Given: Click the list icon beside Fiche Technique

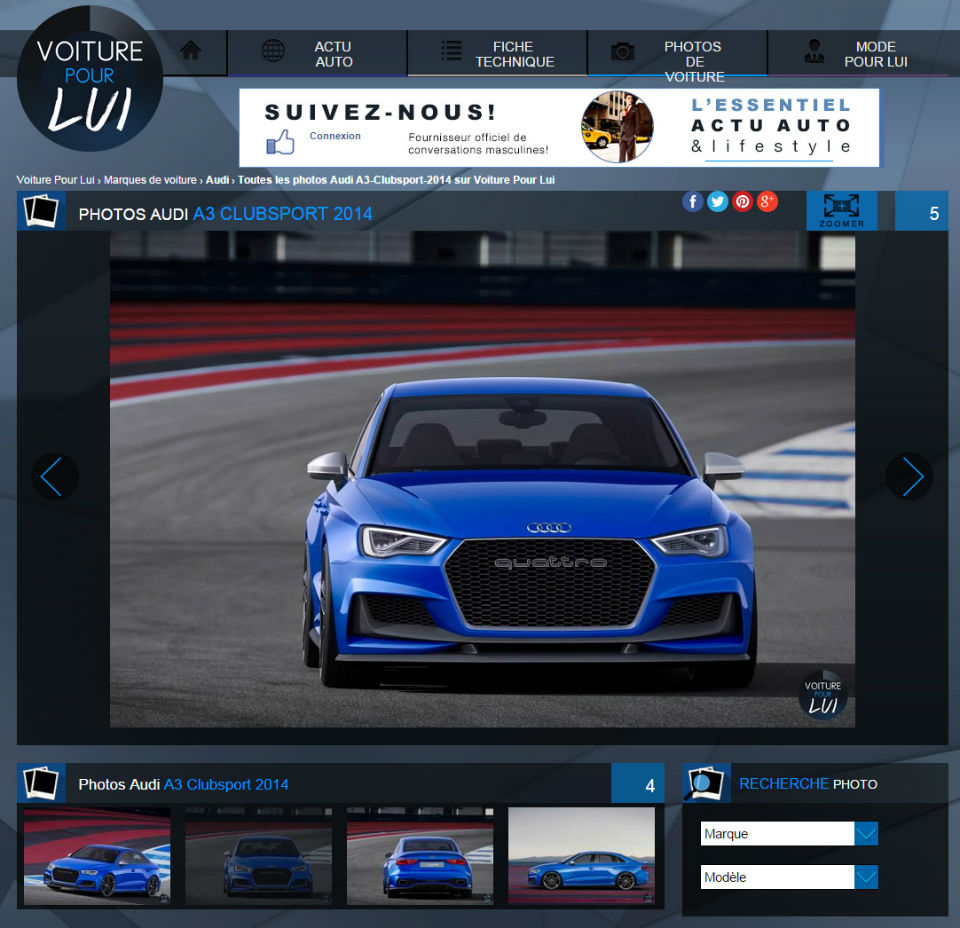Looking at the screenshot, I should tap(452, 51).
